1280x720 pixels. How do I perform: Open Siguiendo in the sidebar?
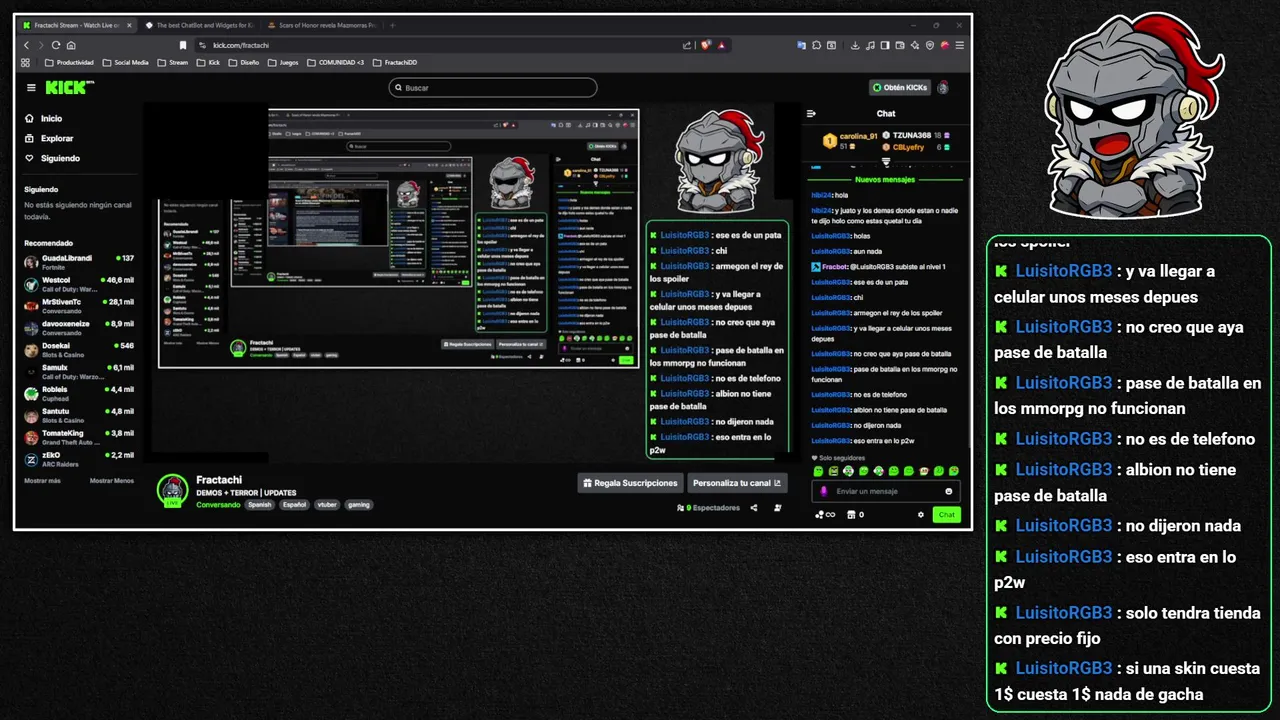point(53,158)
